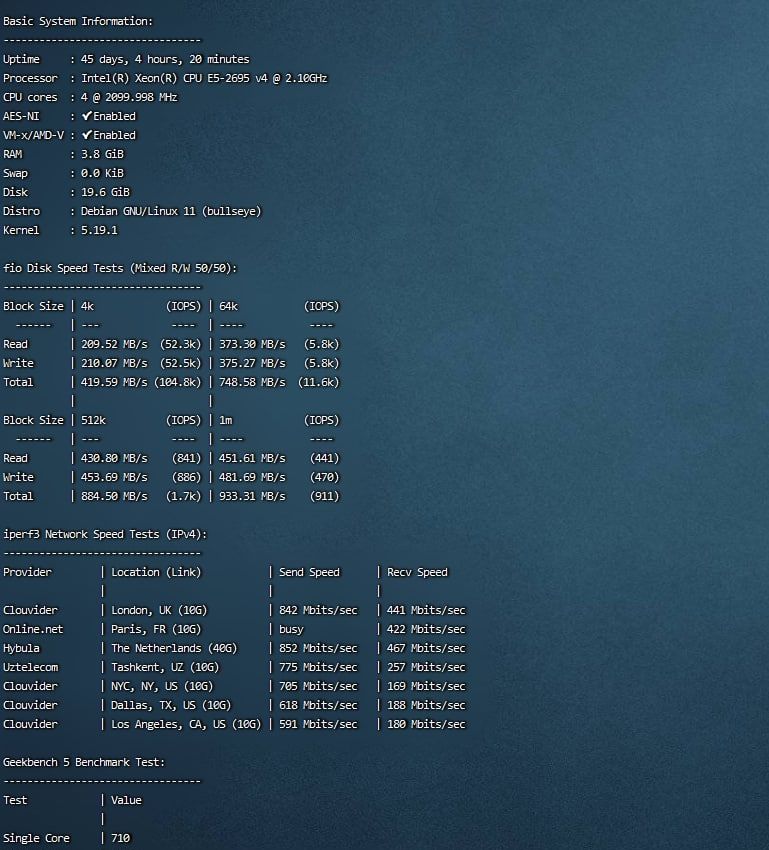This screenshot has width=769, height=850.
Task: Click the 'Recv Speed' column header
Action: click(x=417, y=572)
